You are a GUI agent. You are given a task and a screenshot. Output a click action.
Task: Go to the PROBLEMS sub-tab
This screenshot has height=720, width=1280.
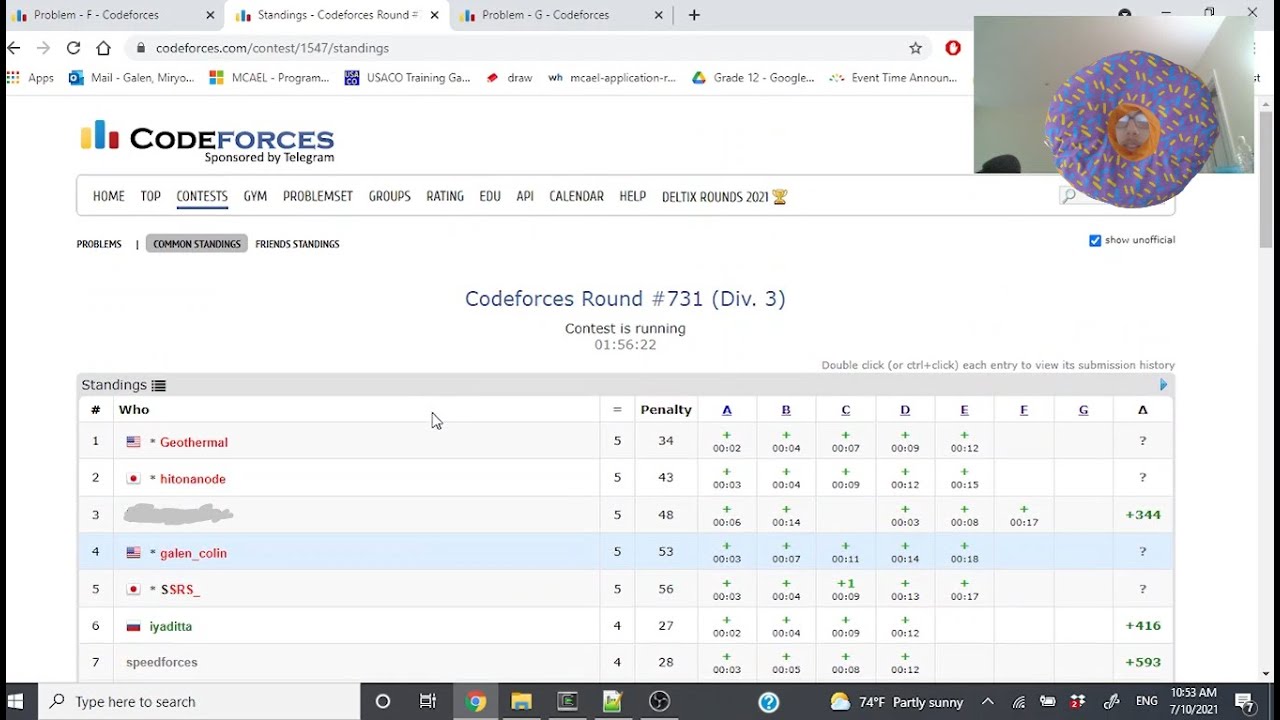click(99, 244)
